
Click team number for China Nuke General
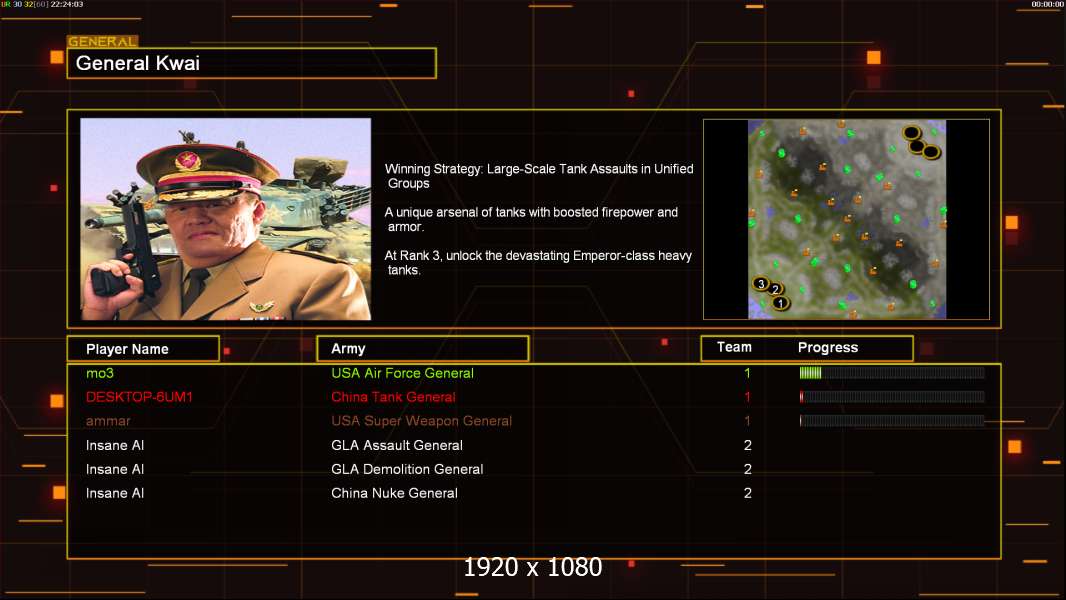[748, 493]
